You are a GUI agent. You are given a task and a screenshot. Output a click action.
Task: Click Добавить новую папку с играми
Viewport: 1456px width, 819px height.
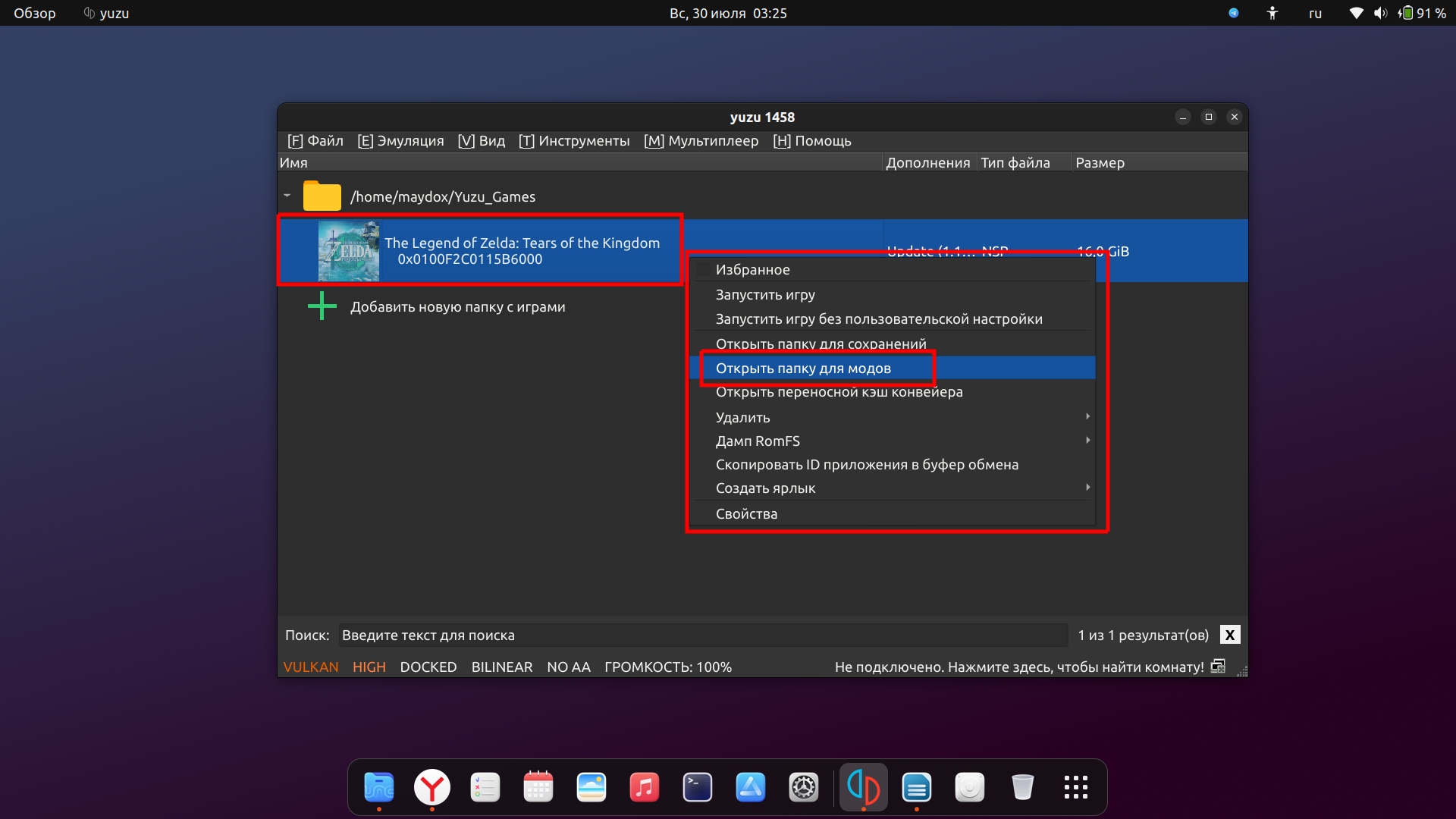(x=457, y=306)
